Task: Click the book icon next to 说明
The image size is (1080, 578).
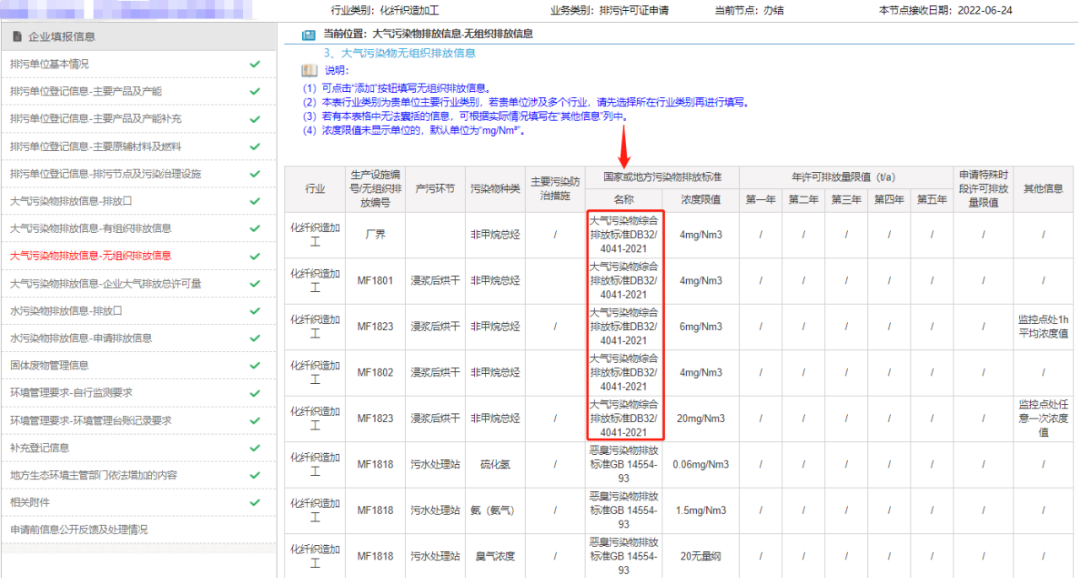Action: coord(310,71)
